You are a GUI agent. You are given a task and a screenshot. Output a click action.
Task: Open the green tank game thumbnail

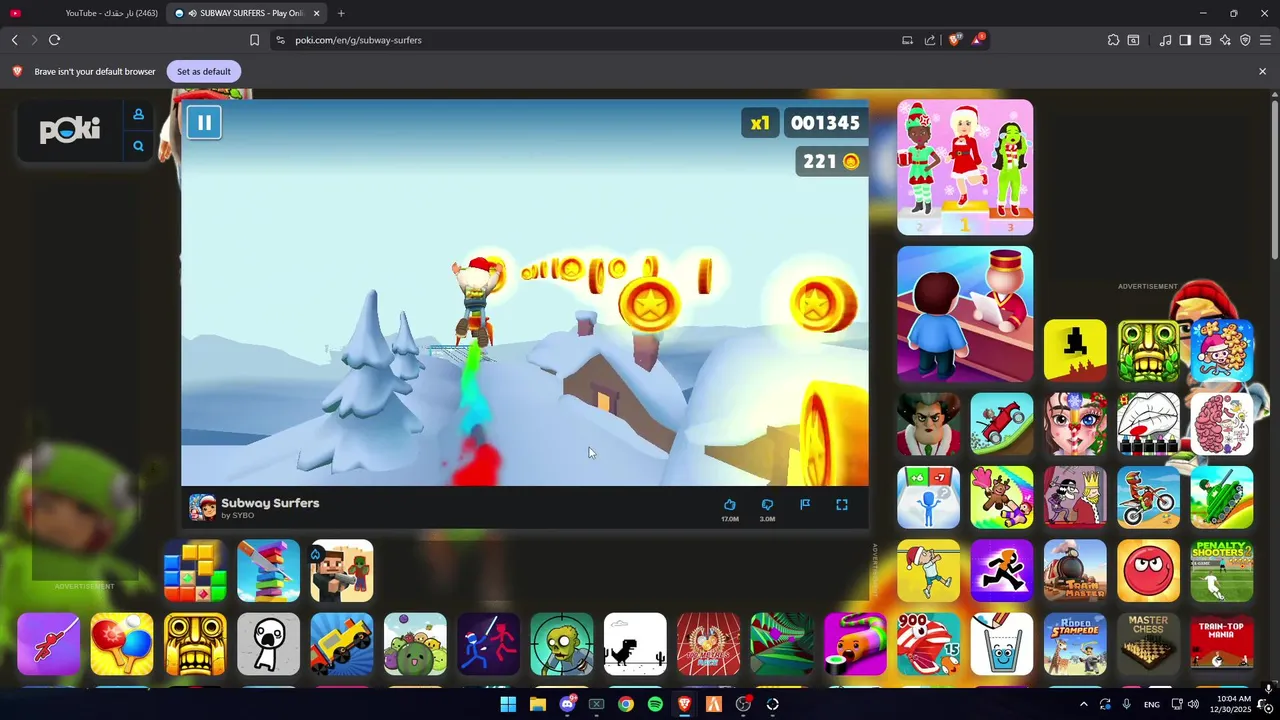coord(1222,497)
